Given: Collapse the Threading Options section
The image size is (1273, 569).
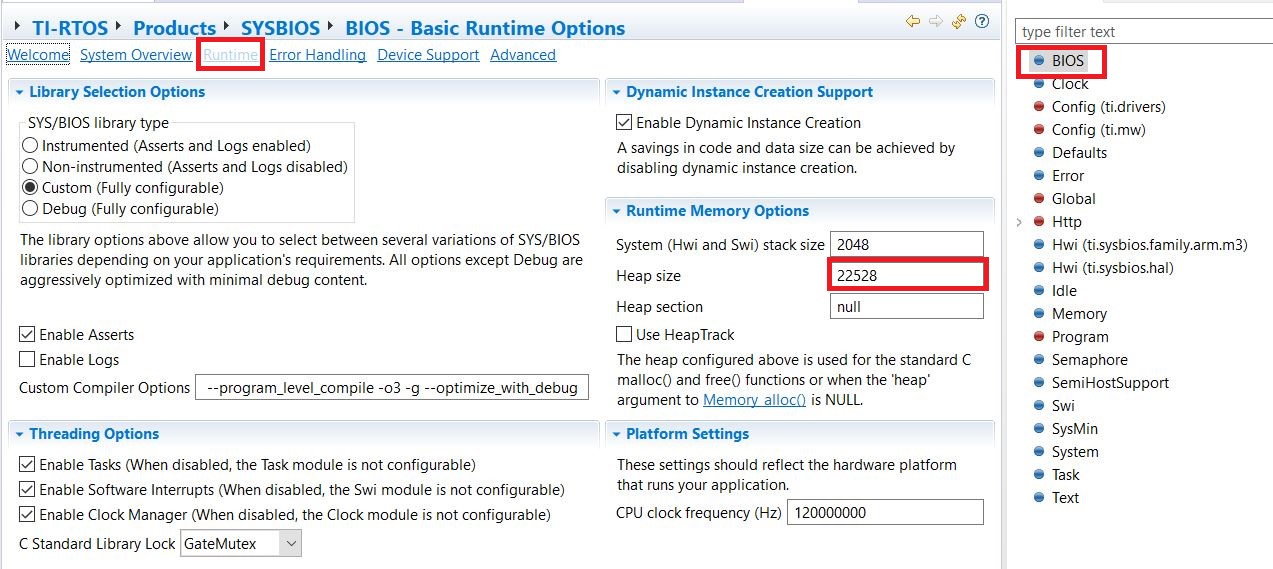Looking at the screenshot, I should (x=19, y=434).
